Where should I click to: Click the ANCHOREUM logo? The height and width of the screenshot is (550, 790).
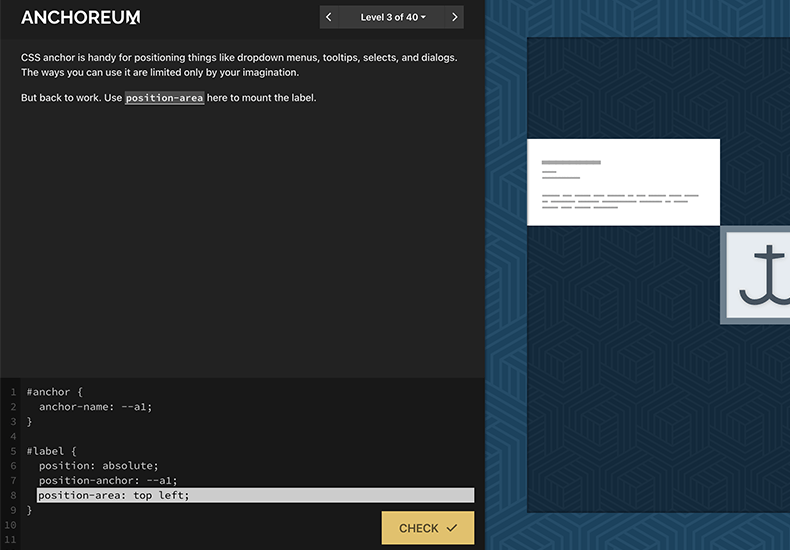81,18
